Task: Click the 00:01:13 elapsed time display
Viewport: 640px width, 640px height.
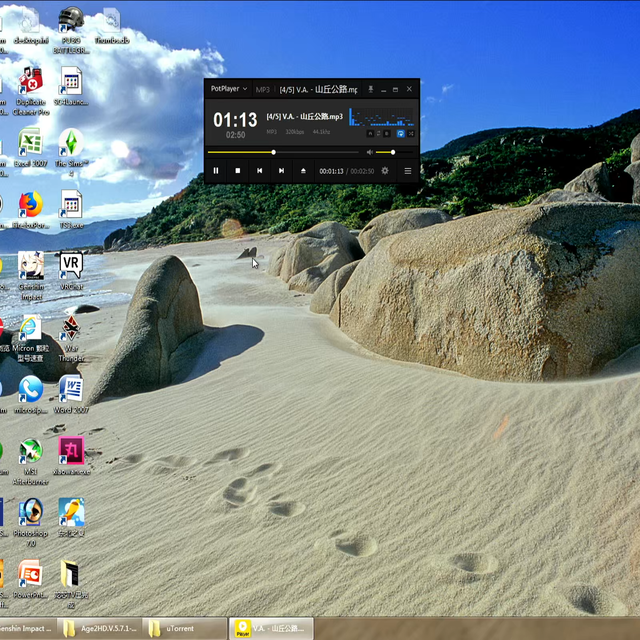Action: click(331, 171)
